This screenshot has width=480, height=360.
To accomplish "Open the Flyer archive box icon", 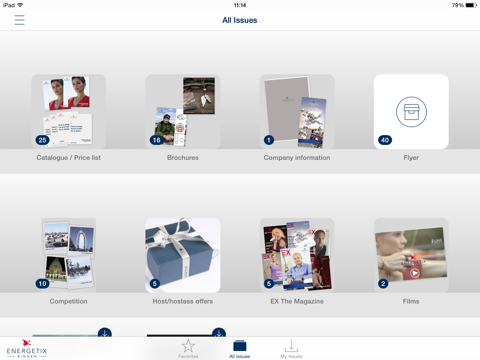I will click(x=411, y=112).
